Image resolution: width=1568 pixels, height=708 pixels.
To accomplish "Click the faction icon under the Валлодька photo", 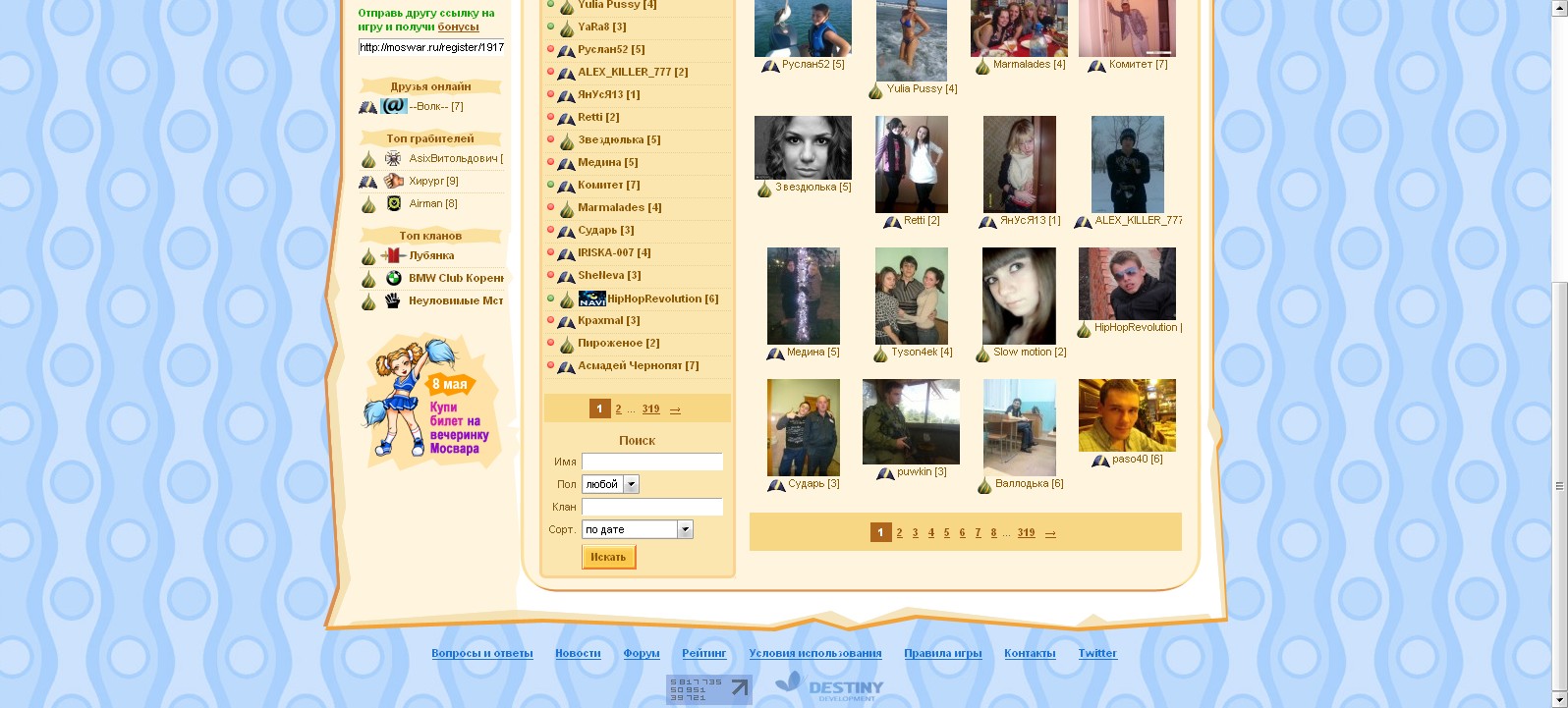I will 984,484.
